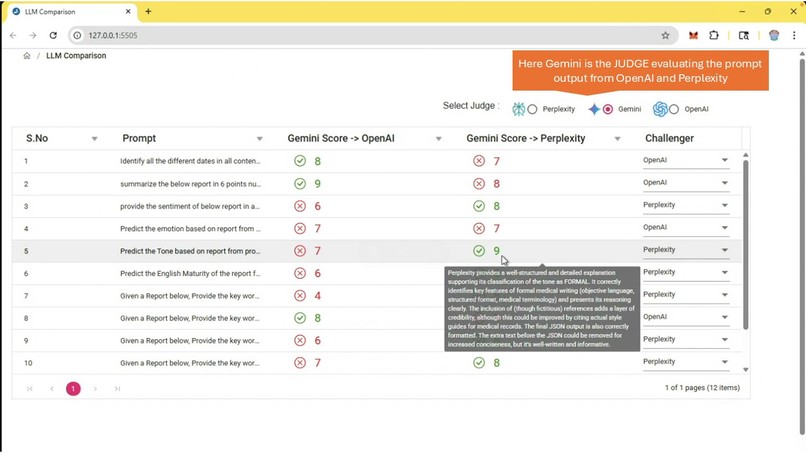Click OpenAI score 4 in row 7
The height and width of the screenshot is (453, 806).
click(x=318, y=296)
